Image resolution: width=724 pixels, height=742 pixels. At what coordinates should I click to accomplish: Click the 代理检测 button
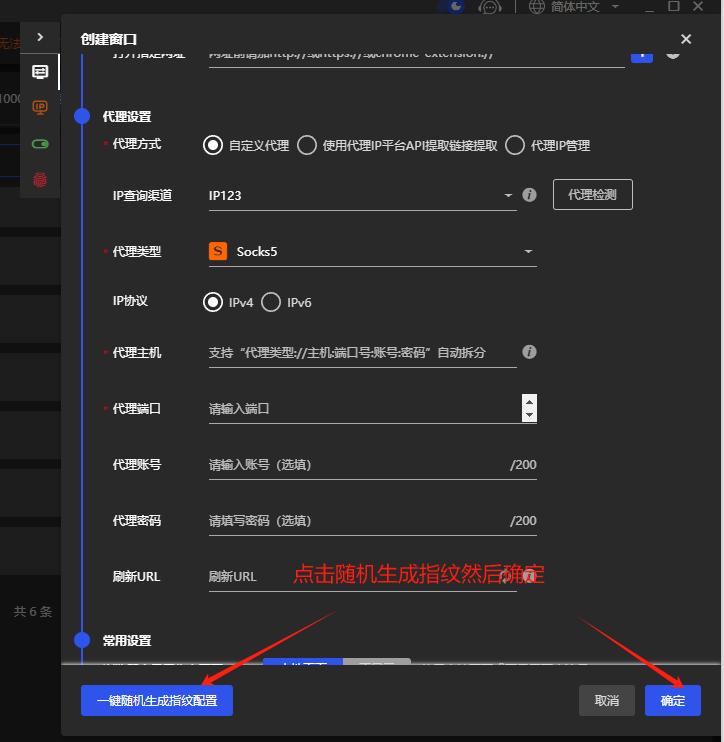(x=592, y=194)
